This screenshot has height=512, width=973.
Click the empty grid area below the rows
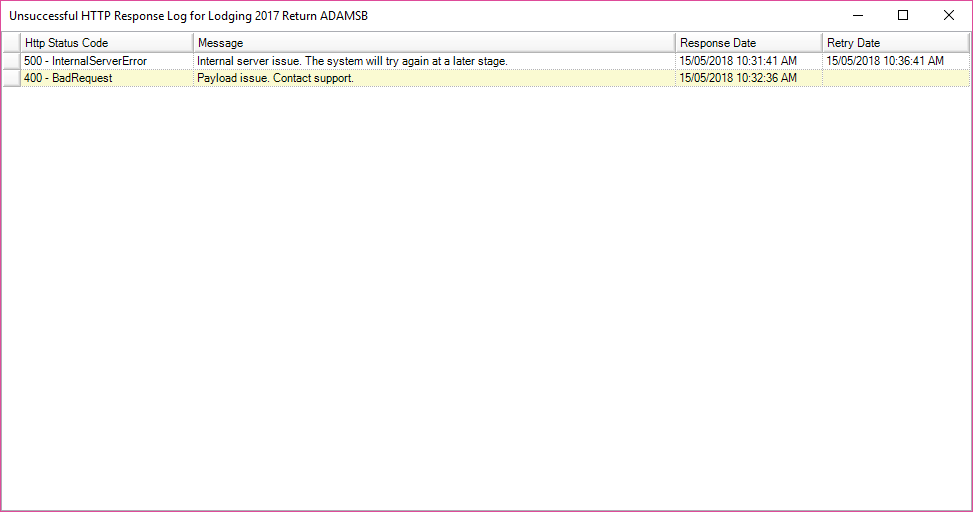pyautogui.click(x=486, y=300)
